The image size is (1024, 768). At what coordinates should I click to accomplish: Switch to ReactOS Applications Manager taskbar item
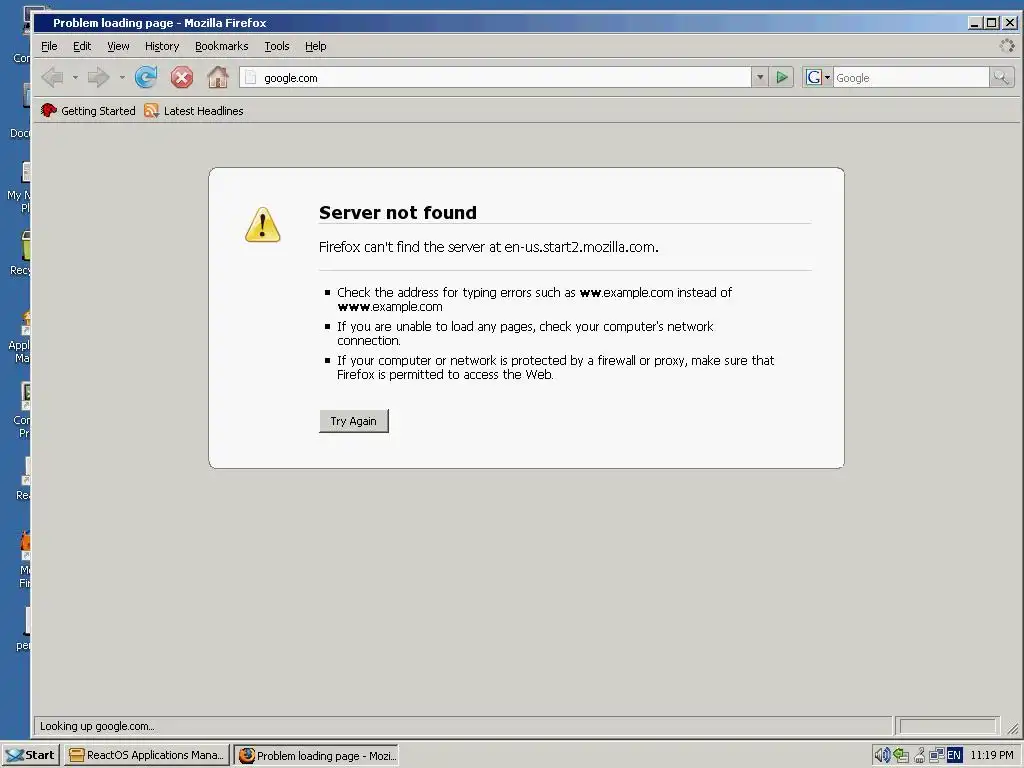[147, 755]
